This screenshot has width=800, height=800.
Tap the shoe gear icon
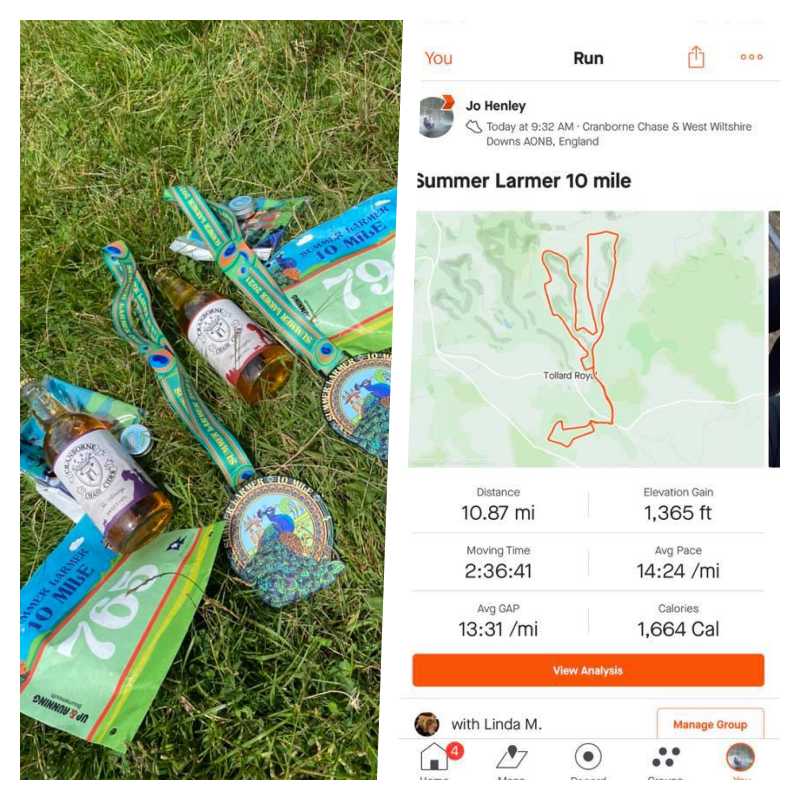click(473, 127)
